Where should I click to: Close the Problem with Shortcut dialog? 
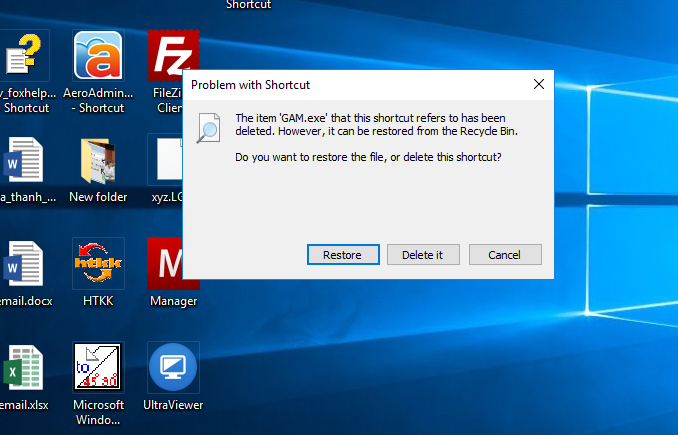click(539, 84)
